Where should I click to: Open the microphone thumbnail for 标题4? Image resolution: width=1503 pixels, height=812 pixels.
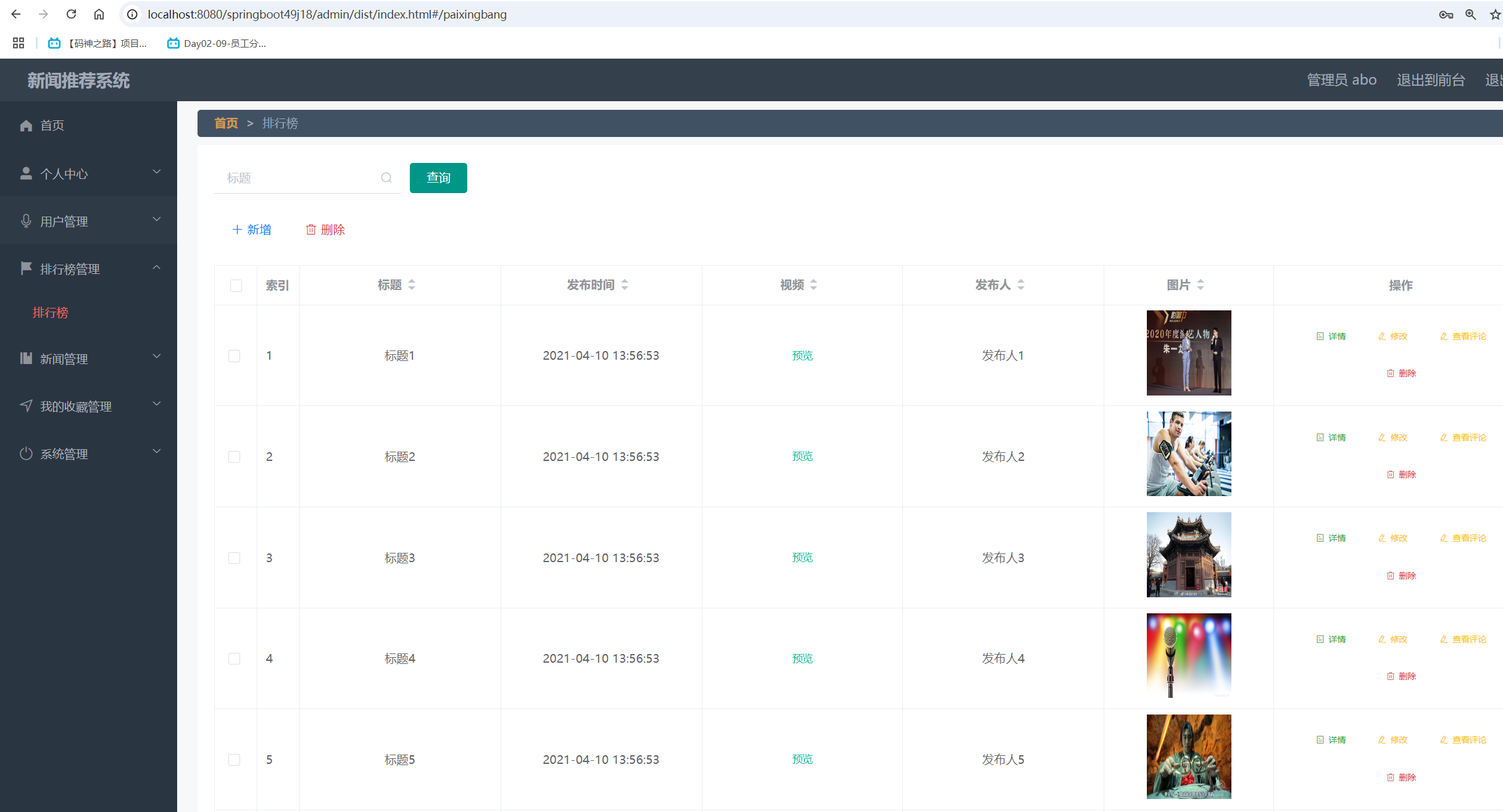tap(1189, 656)
